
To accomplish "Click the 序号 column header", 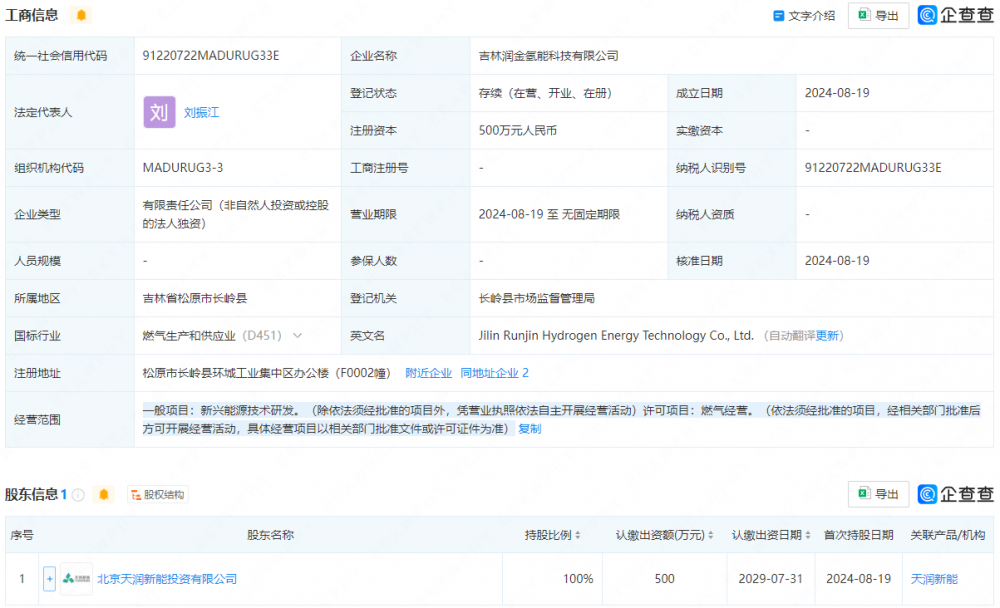I will pos(22,535).
